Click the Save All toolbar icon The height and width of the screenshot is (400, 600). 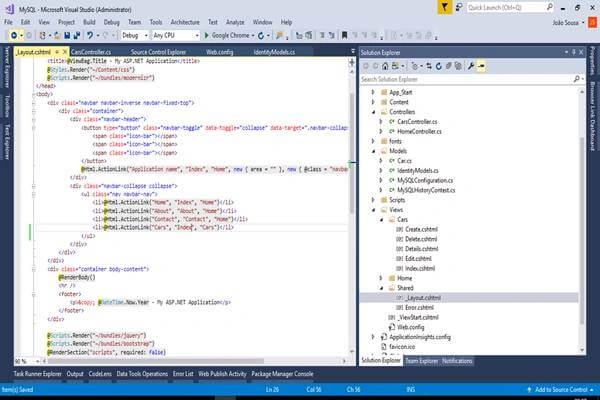coord(77,35)
